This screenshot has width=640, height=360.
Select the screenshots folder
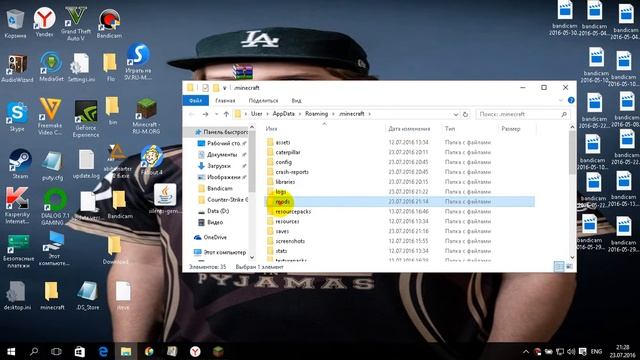click(x=290, y=241)
